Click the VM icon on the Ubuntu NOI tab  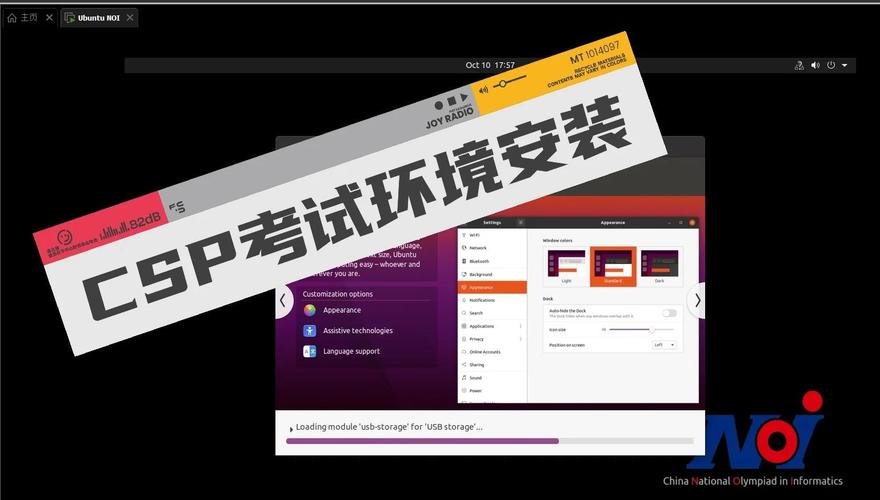pos(70,18)
